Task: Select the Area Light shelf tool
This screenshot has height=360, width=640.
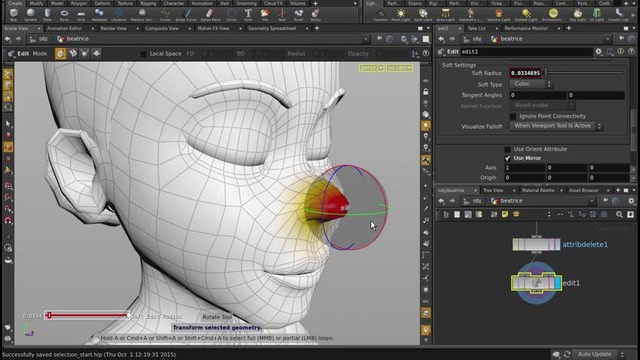Action: pos(445,15)
